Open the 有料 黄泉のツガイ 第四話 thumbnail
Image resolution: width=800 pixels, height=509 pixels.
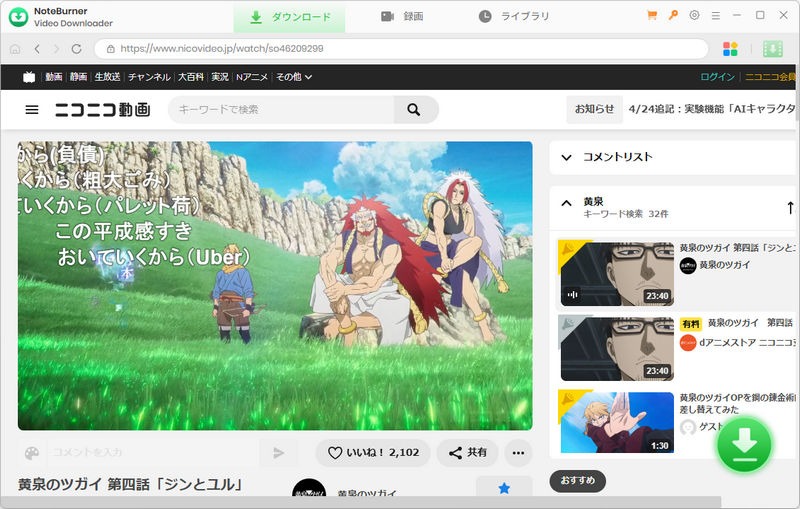pyautogui.click(x=617, y=349)
